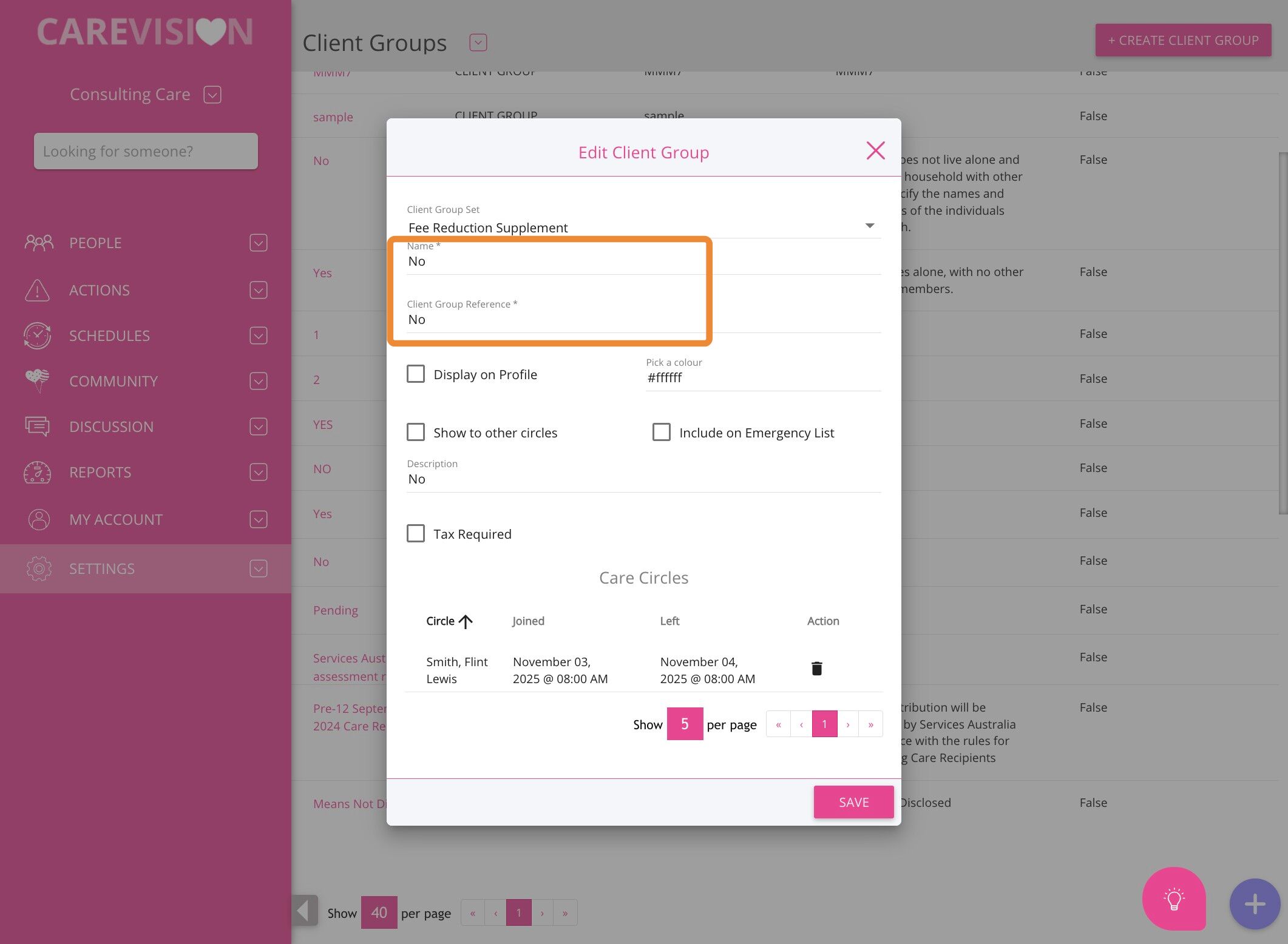Viewport: 1288px width, 944px height.
Task: Click Create Client Group button
Action: [1182, 40]
